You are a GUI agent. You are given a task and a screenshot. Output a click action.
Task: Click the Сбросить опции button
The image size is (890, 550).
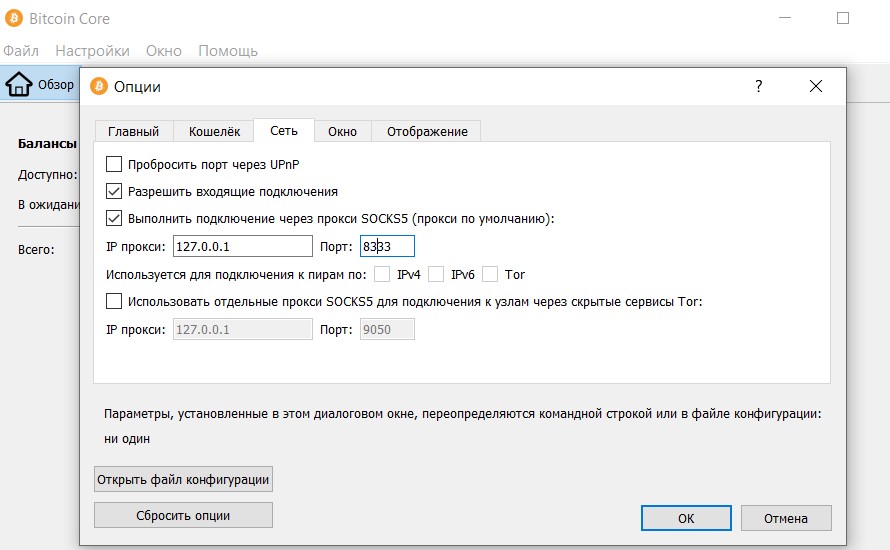click(183, 515)
